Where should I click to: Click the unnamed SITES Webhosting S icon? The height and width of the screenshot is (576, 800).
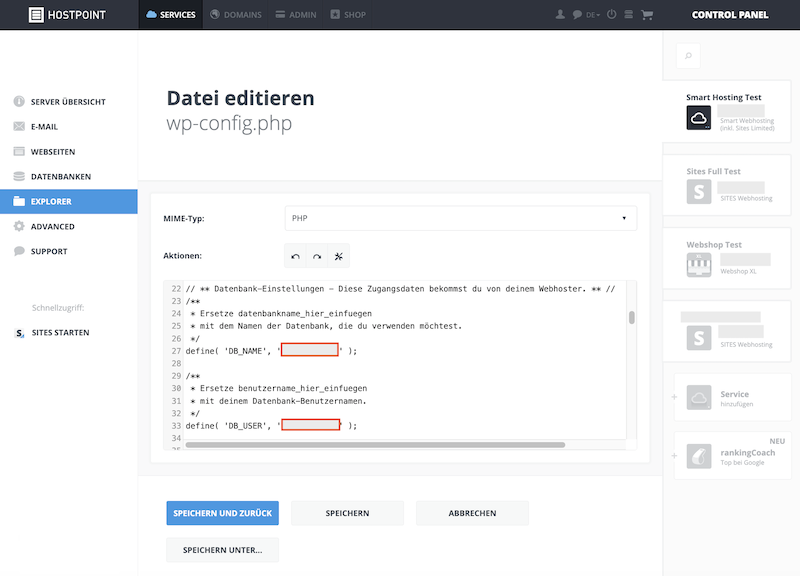699,338
